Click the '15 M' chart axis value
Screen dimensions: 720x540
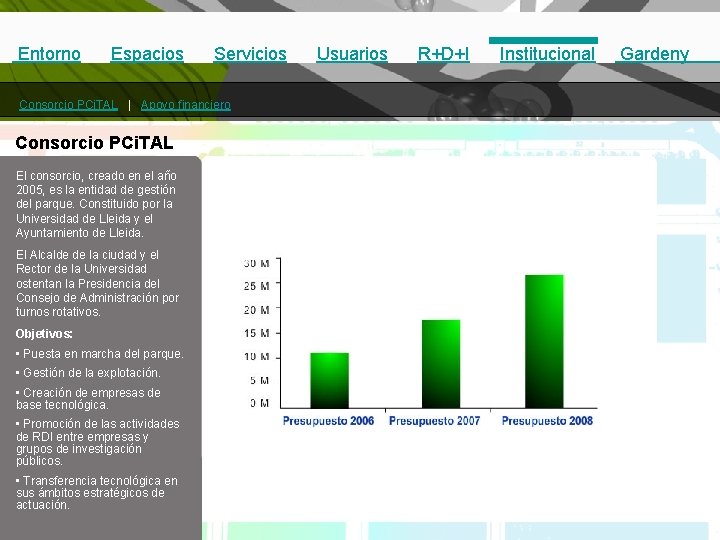tap(256, 333)
